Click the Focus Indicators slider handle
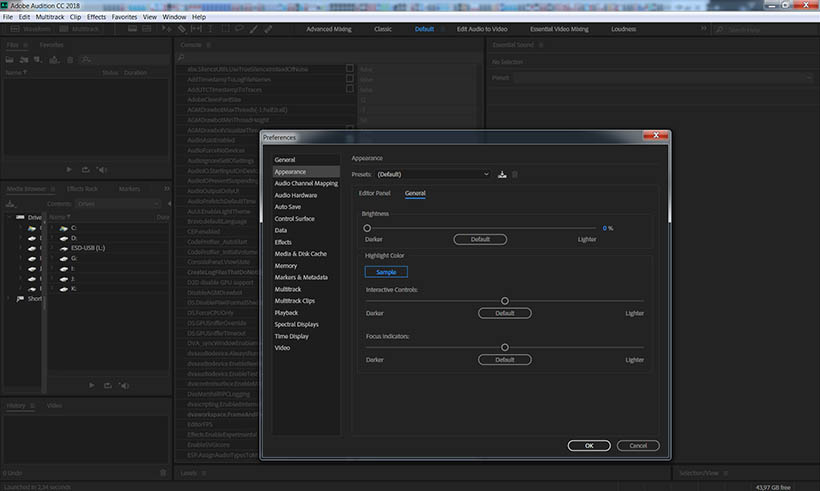Screen dimensions: 820x491 pos(505,347)
